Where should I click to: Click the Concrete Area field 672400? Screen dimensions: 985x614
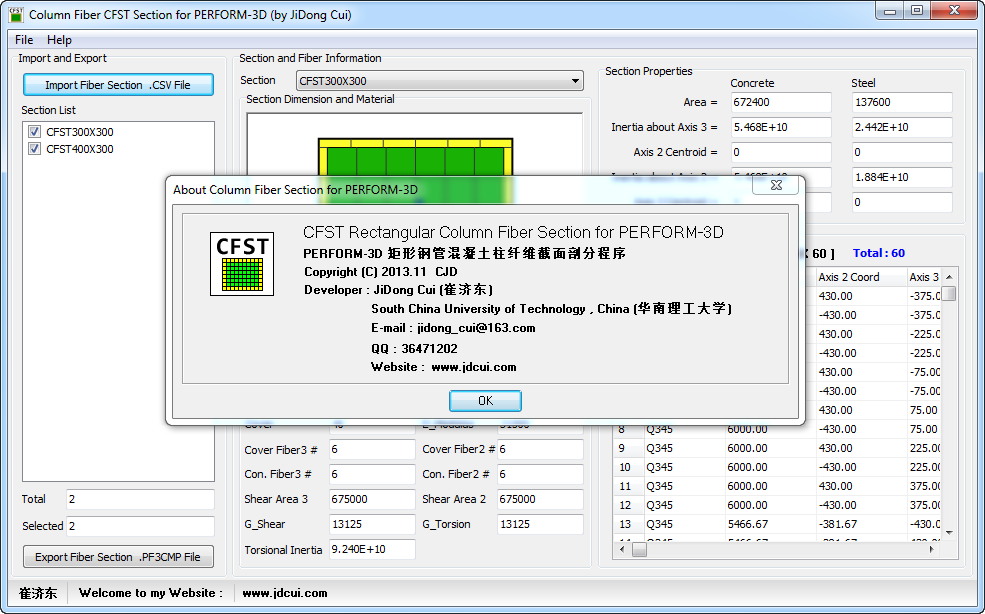(x=781, y=102)
